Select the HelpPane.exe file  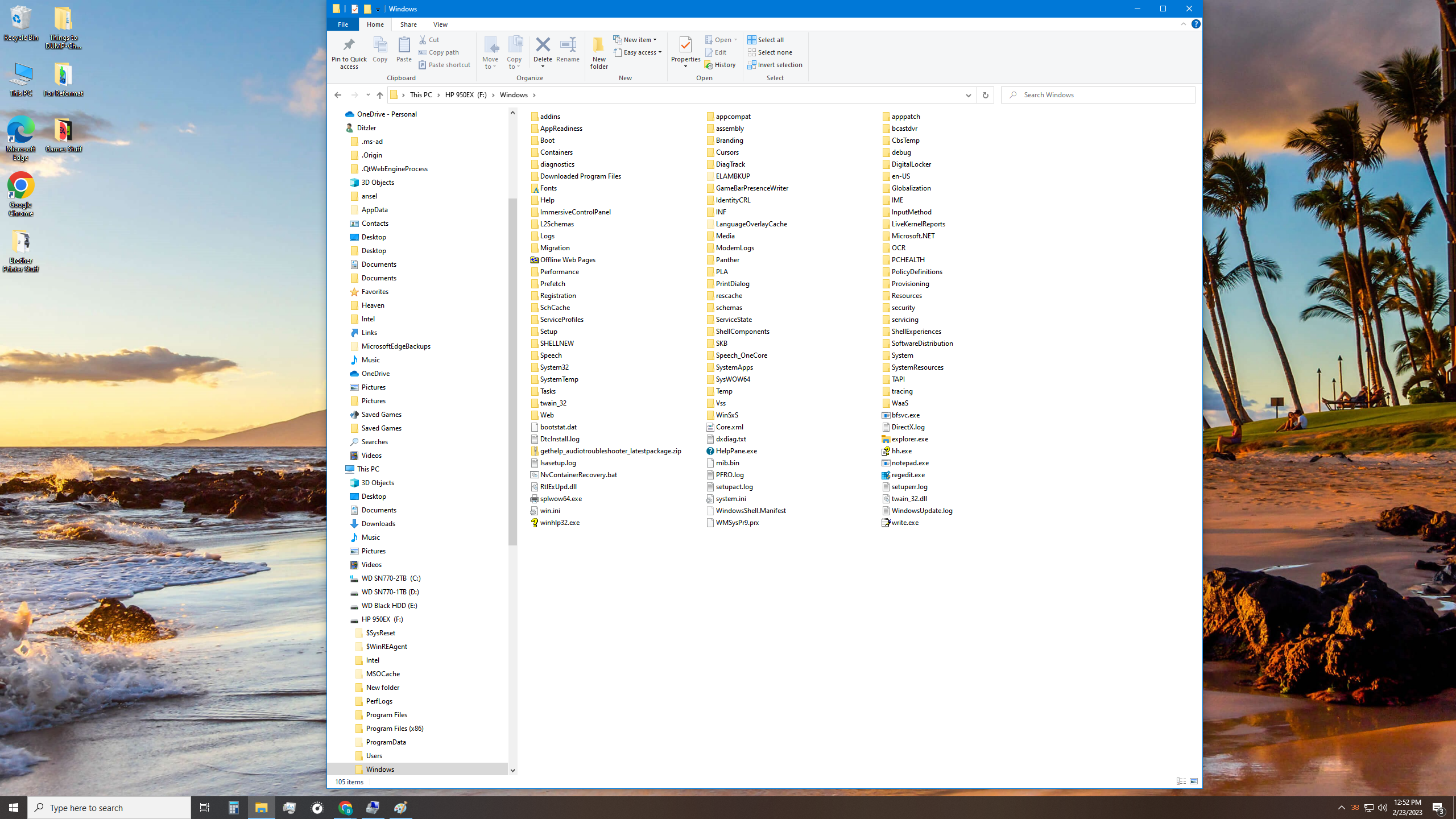[x=731, y=451]
